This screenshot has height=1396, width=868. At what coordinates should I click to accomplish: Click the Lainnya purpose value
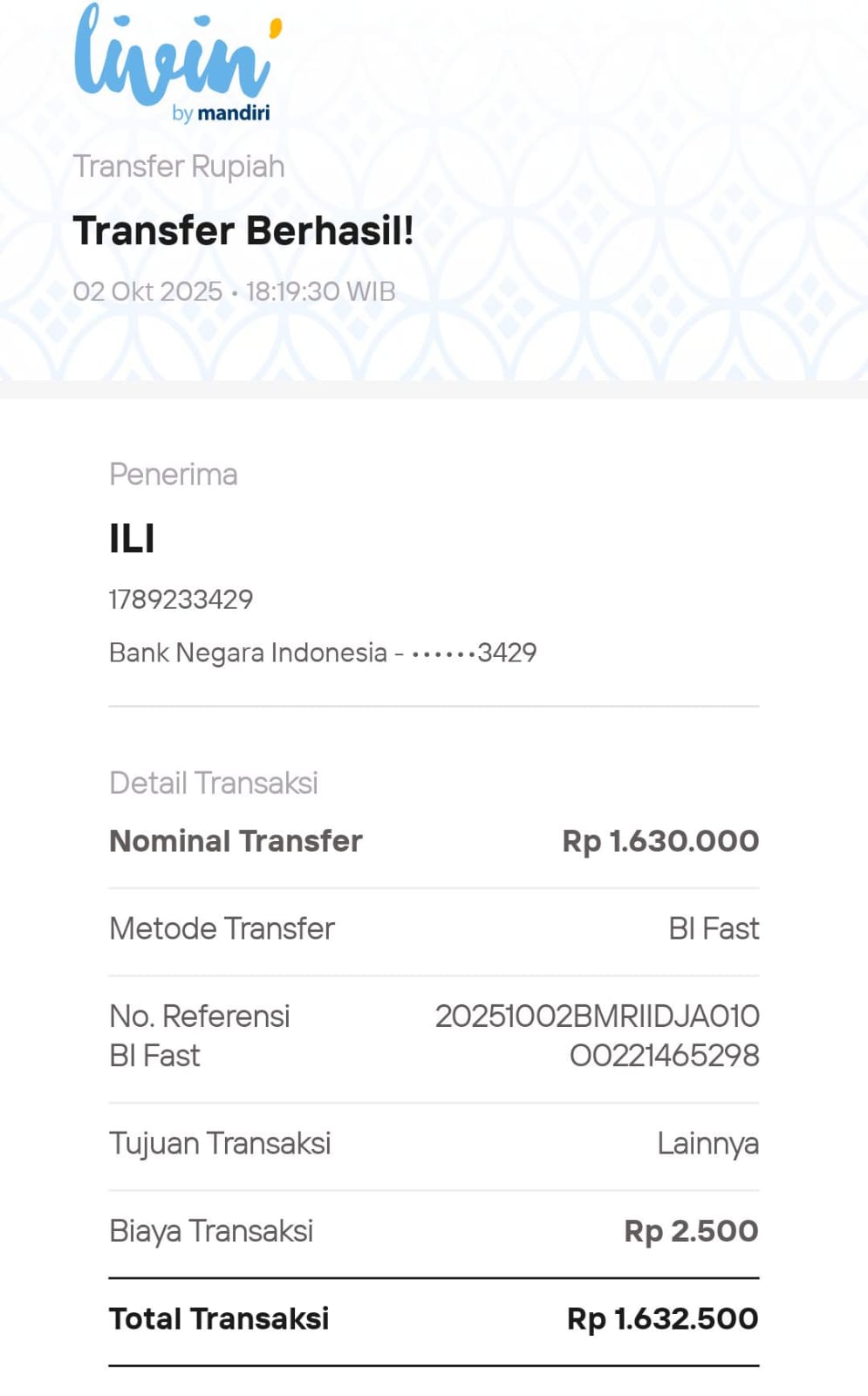[707, 1143]
